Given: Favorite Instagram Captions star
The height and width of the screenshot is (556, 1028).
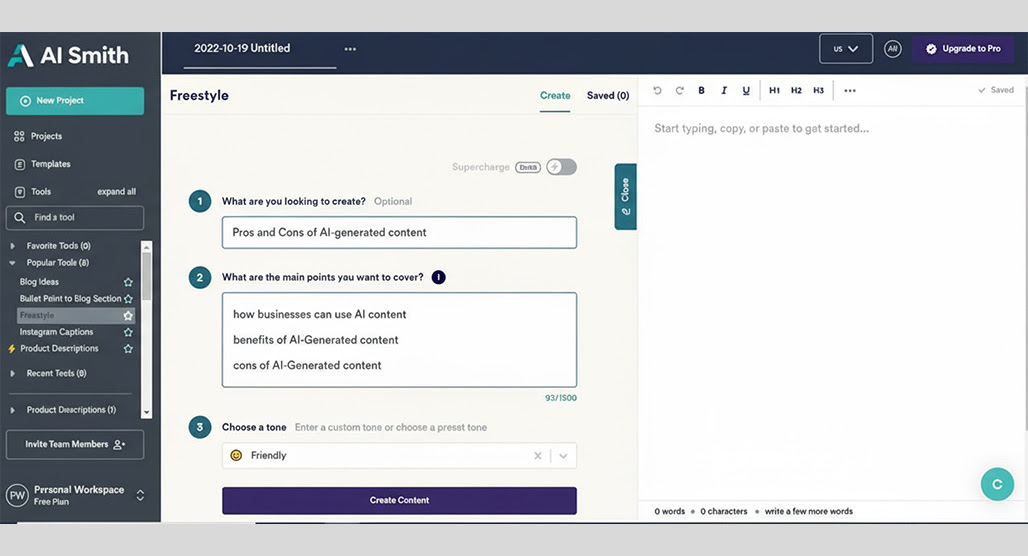Looking at the screenshot, I should (128, 332).
